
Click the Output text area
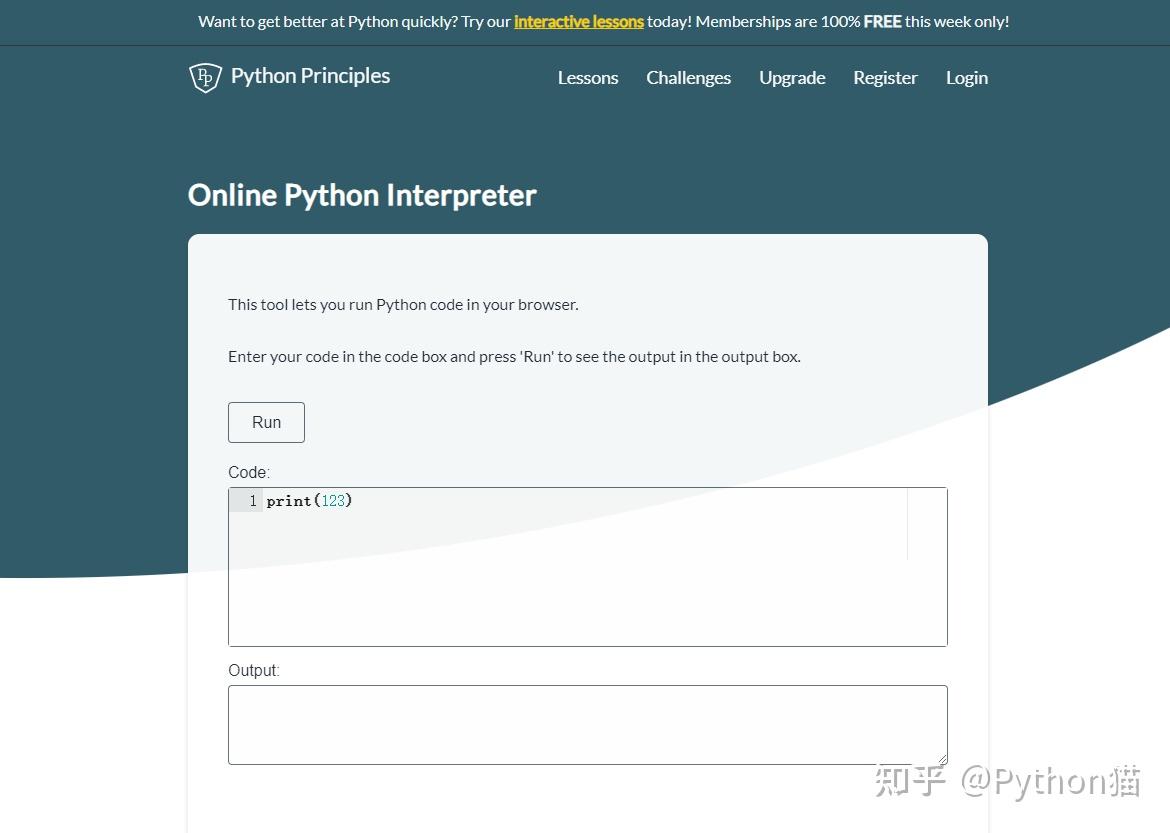[588, 724]
